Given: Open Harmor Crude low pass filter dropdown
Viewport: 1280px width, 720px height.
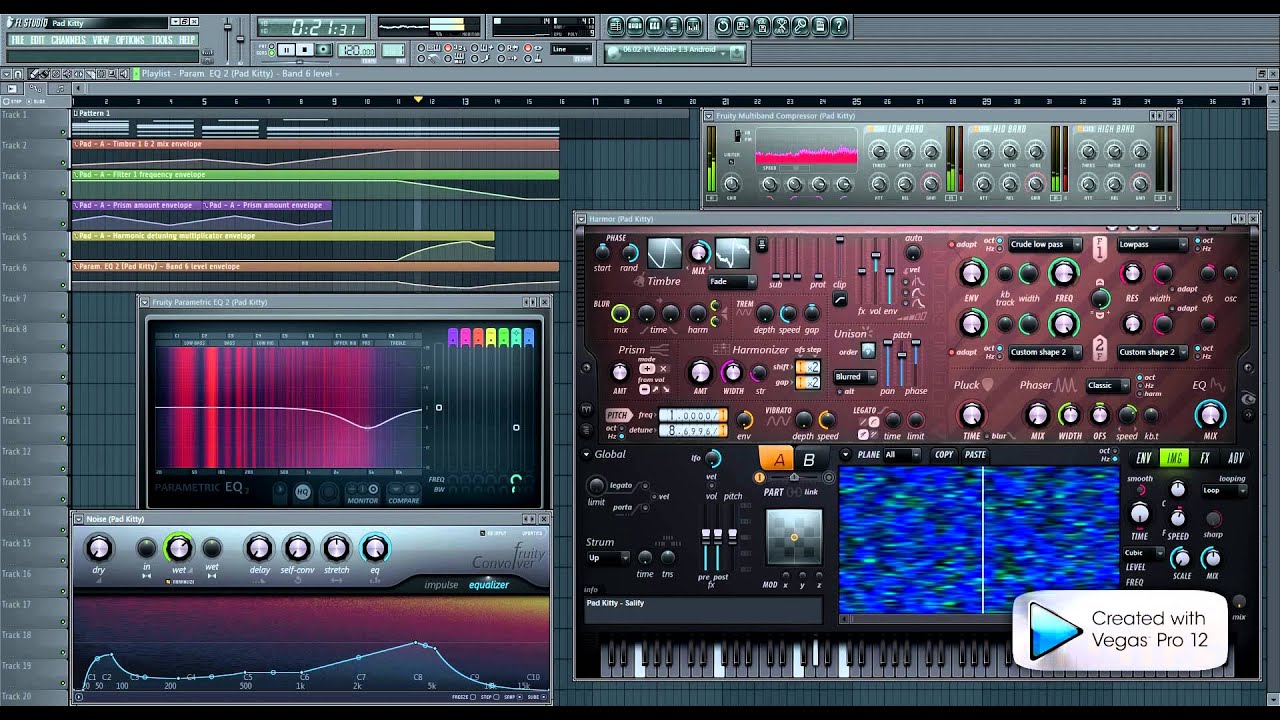Looking at the screenshot, I should 1045,244.
